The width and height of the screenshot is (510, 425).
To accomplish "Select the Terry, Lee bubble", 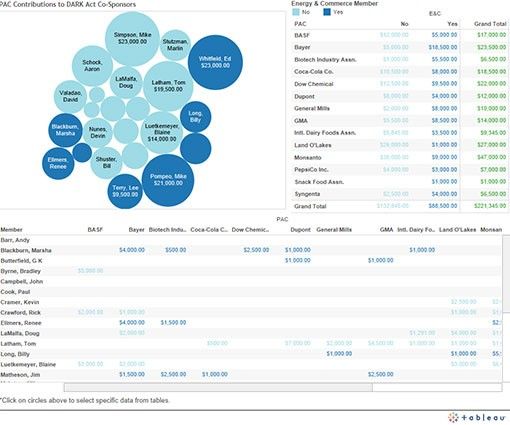I will coord(125,191).
